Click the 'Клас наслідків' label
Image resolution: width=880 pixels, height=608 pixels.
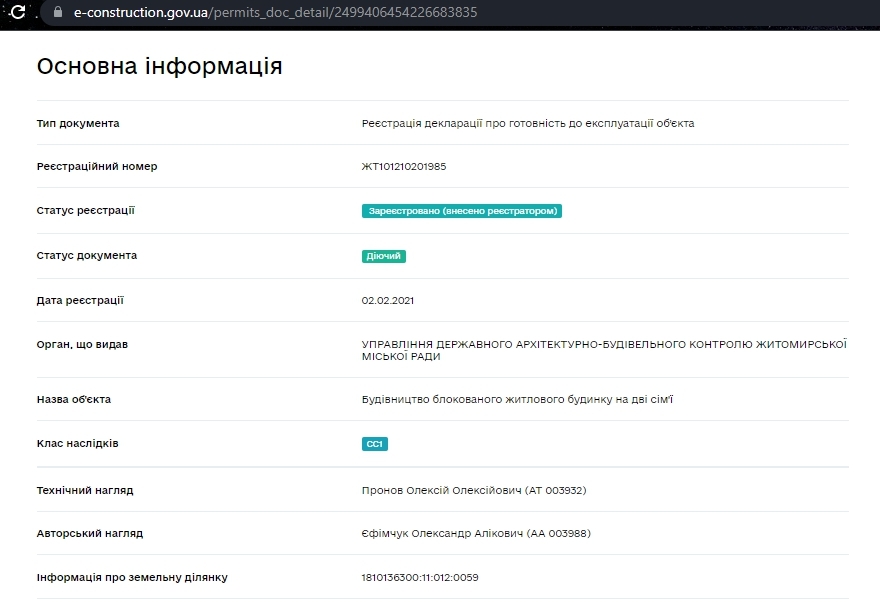tap(77, 444)
